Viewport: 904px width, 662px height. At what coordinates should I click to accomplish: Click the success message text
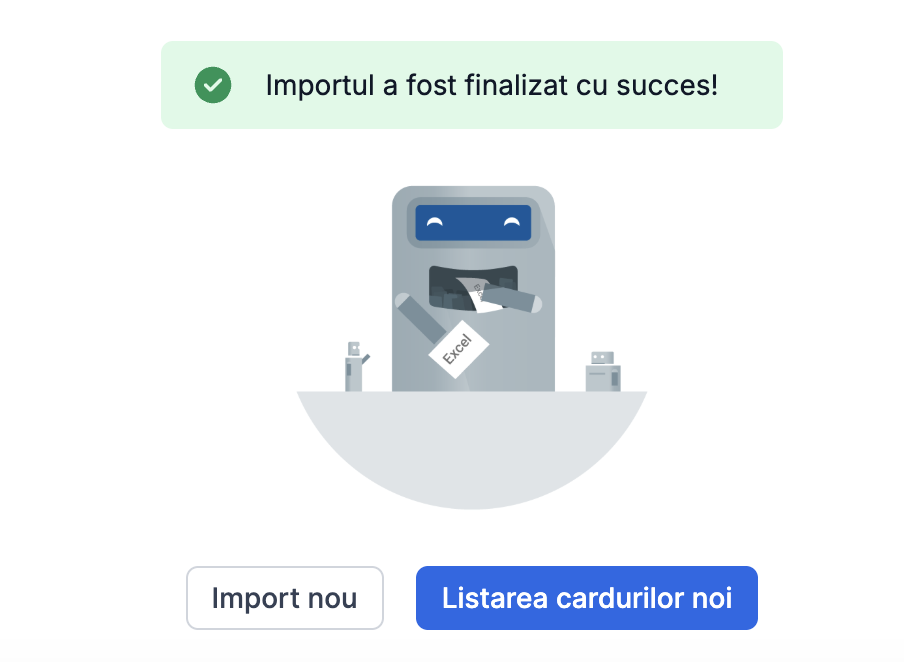click(x=491, y=85)
